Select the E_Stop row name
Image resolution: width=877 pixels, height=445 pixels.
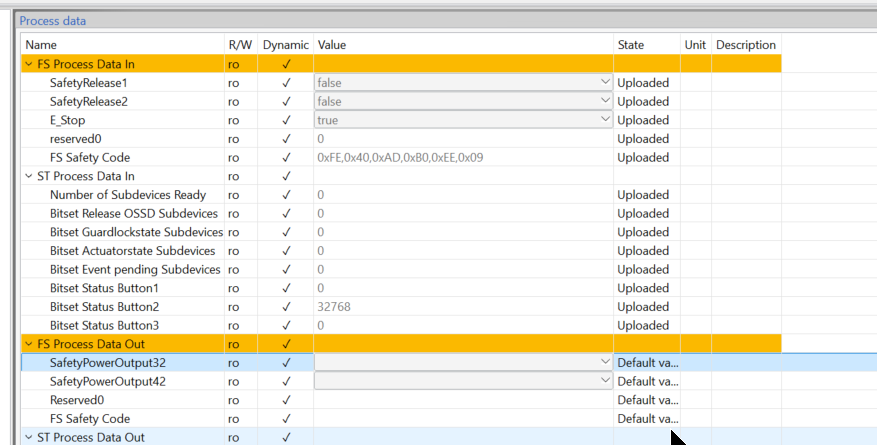[x=67, y=120]
